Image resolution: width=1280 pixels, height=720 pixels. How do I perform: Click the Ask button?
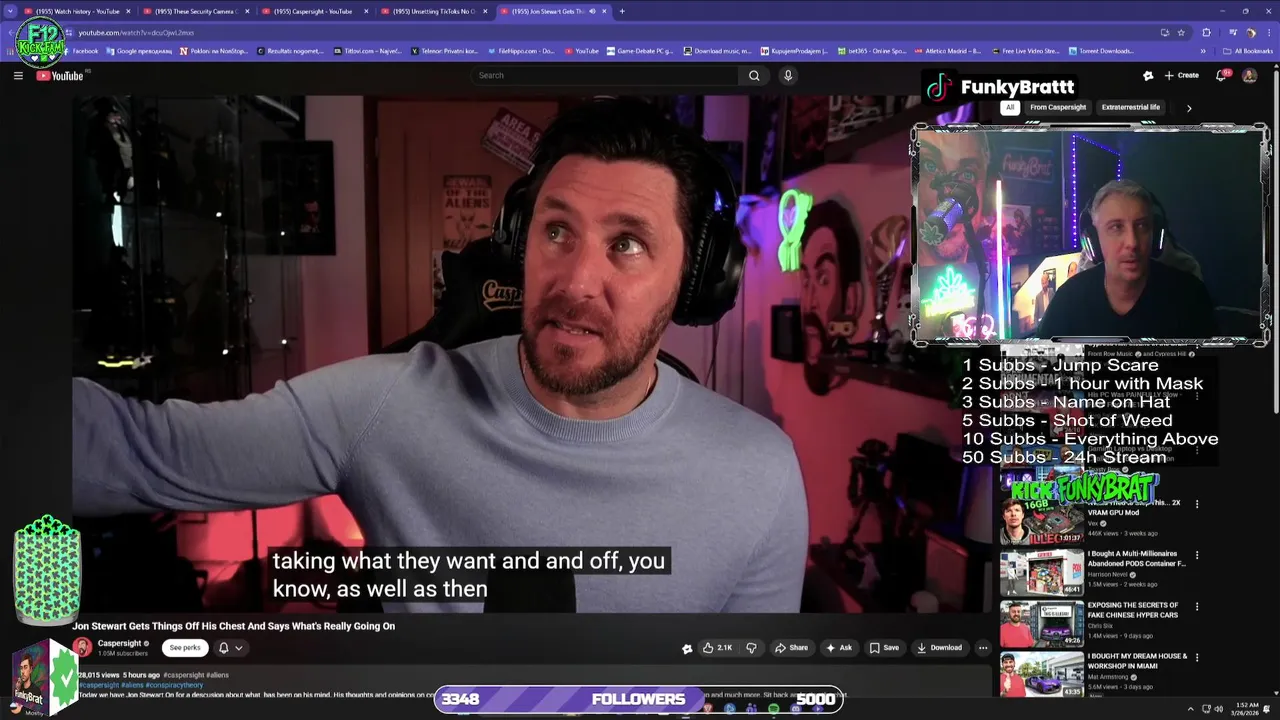tap(838, 648)
